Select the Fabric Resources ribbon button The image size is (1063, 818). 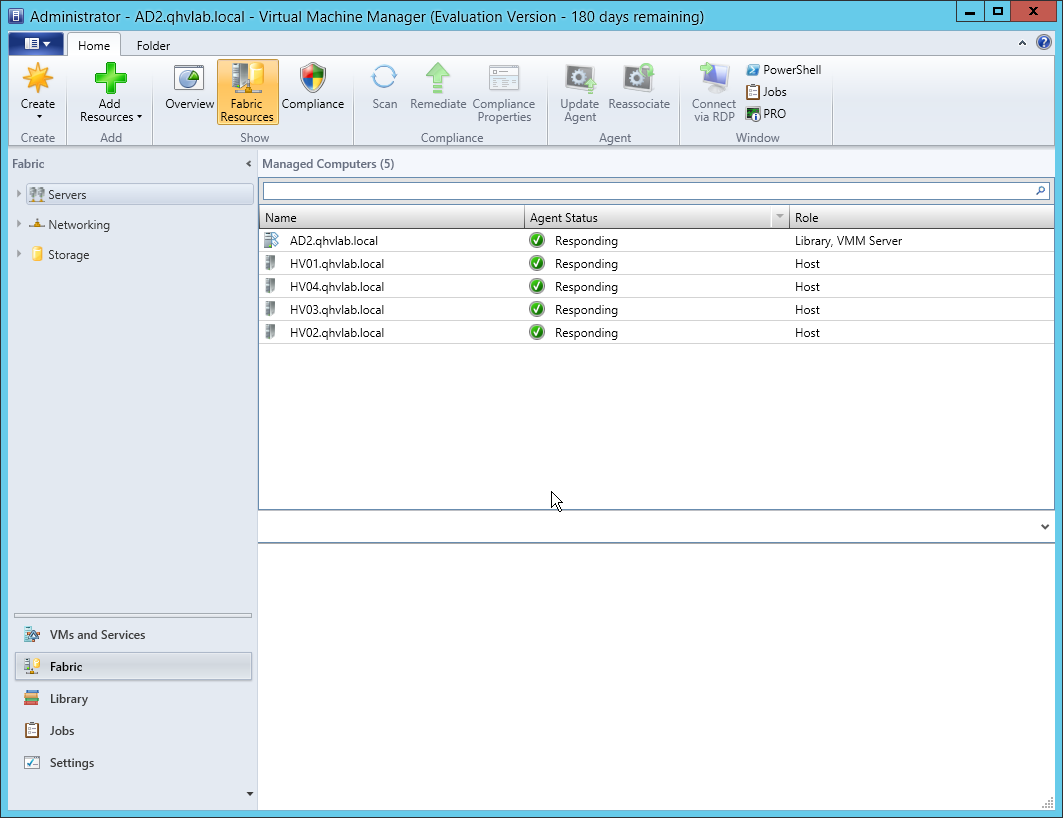pos(247,92)
